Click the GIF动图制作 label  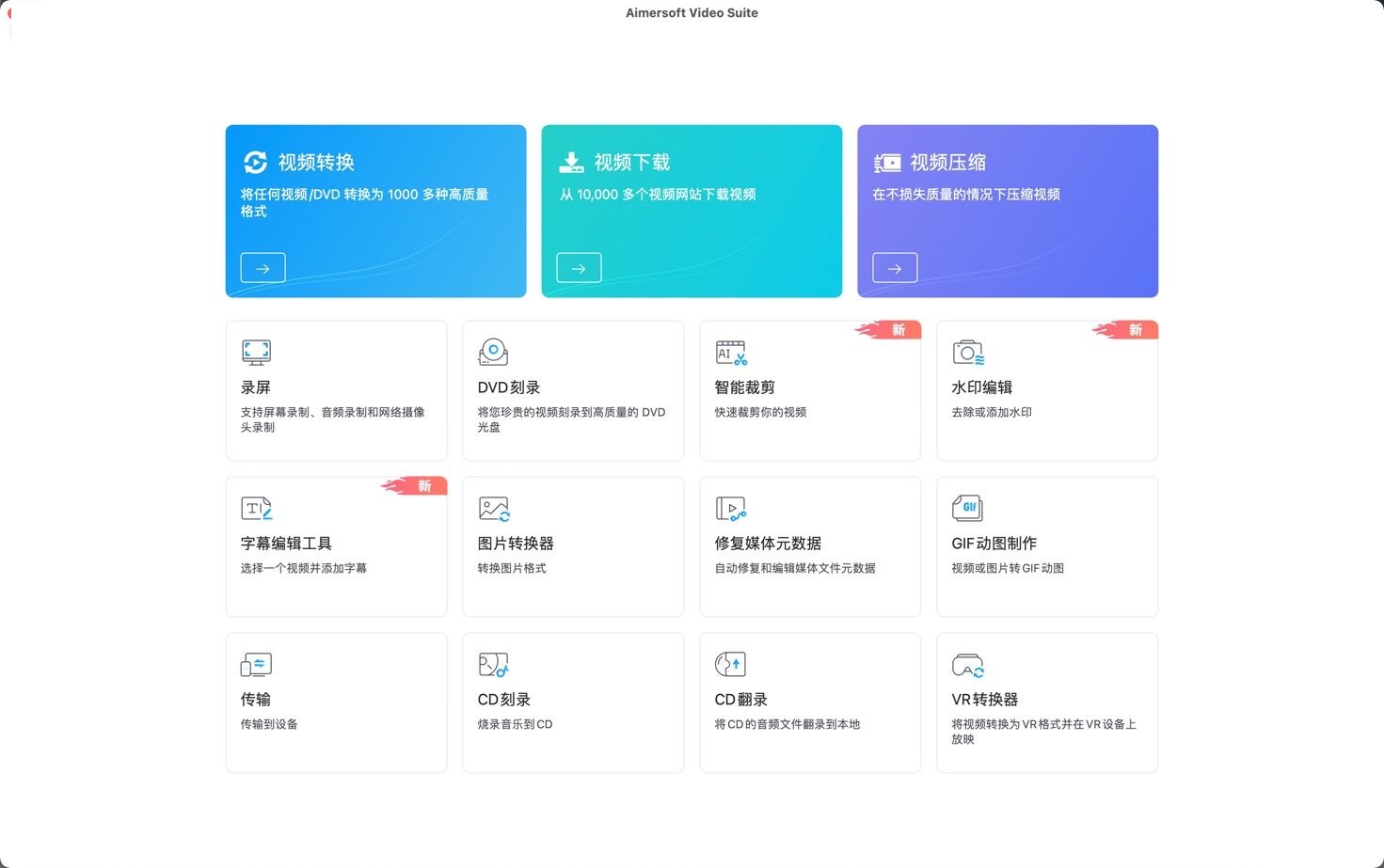pyautogui.click(x=994, y=544)
